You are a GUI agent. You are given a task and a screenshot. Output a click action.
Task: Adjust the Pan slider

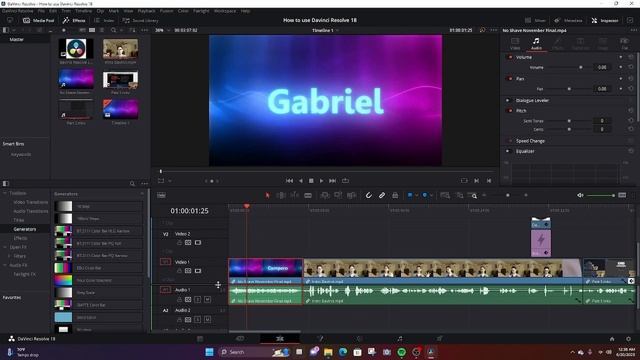coord(569,89)
